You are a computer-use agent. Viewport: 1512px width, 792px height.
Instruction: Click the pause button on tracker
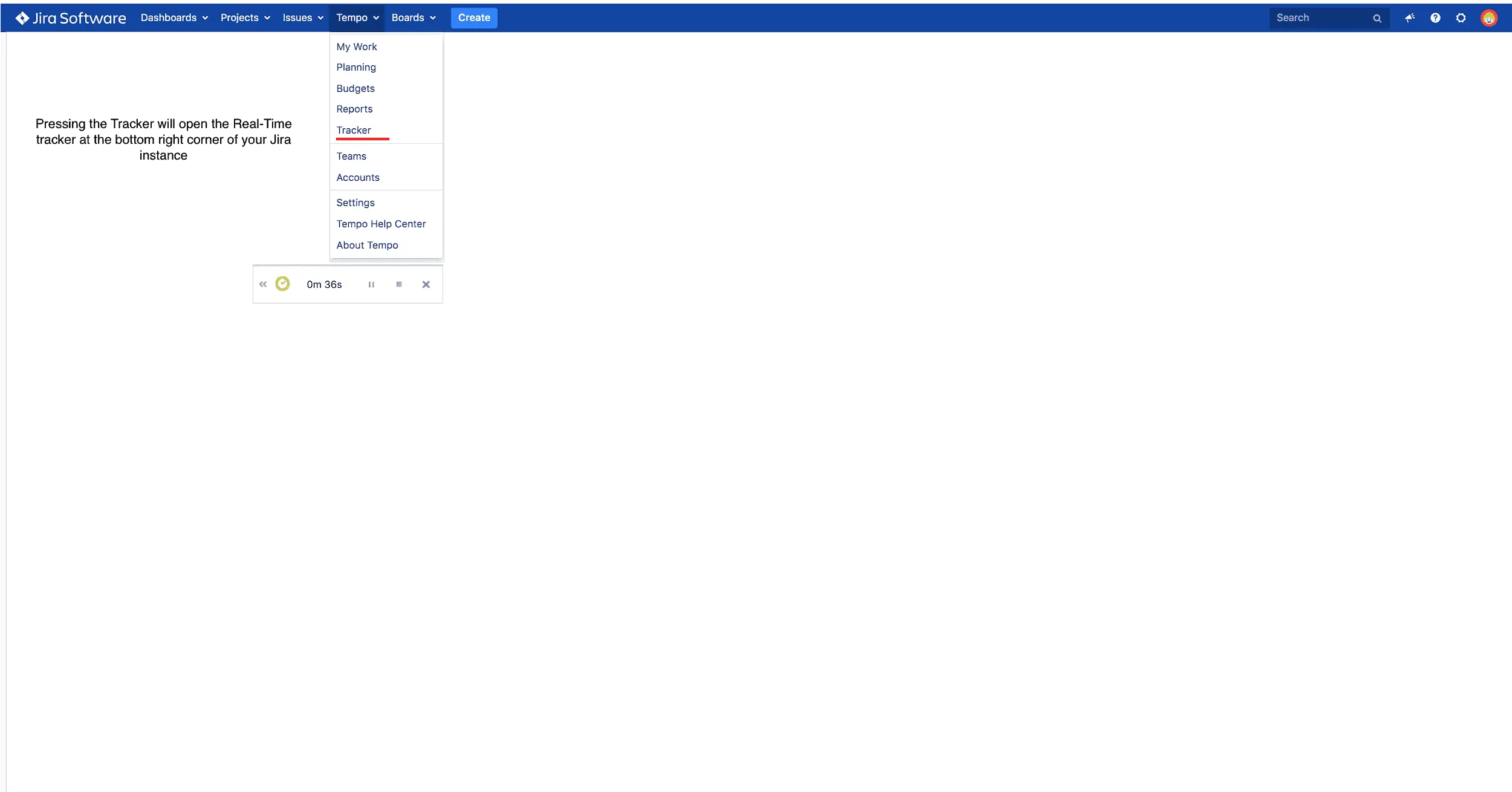pyautogui.click(x=371, y=284)
